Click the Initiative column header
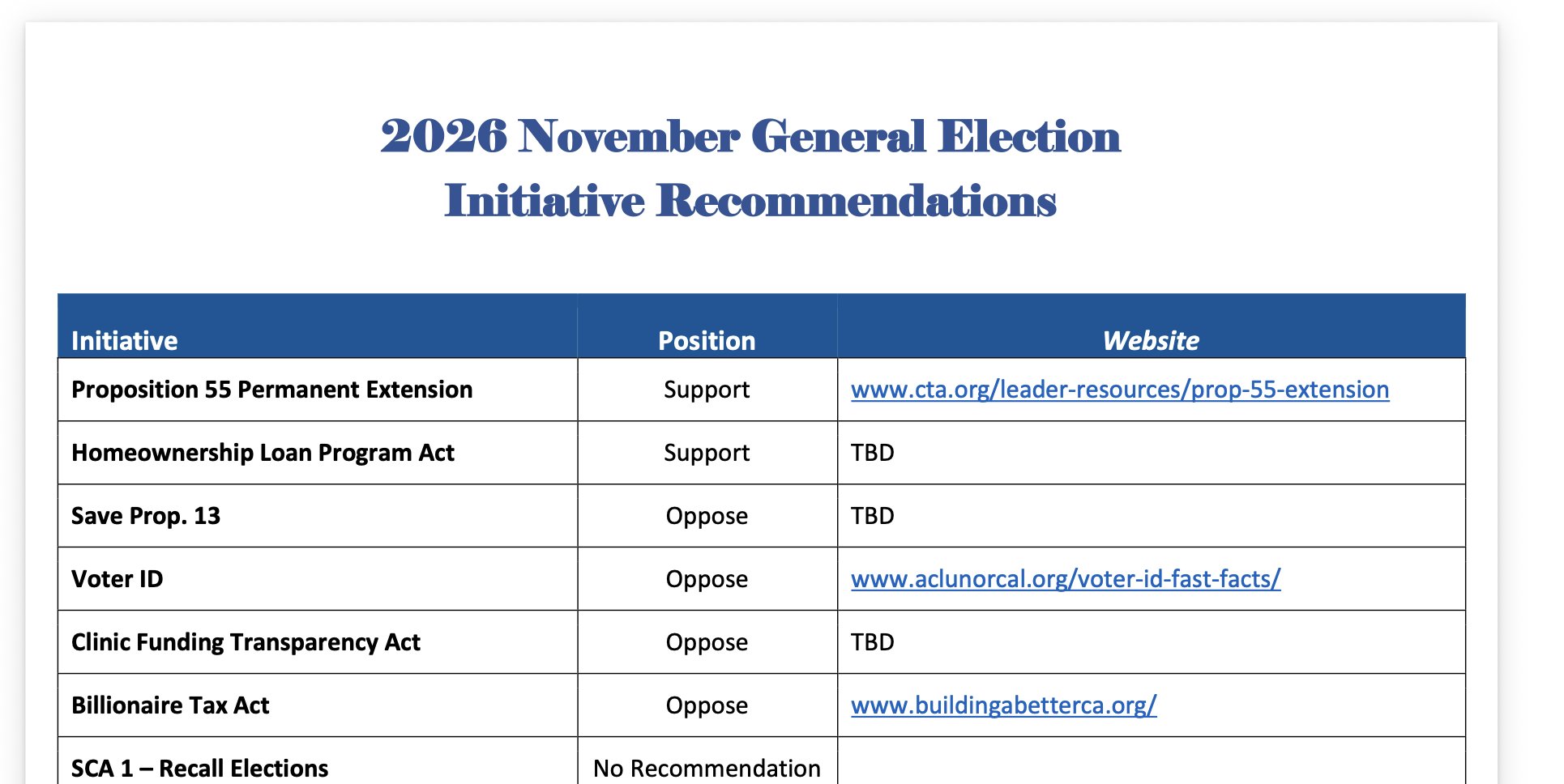 coord(124,340)
